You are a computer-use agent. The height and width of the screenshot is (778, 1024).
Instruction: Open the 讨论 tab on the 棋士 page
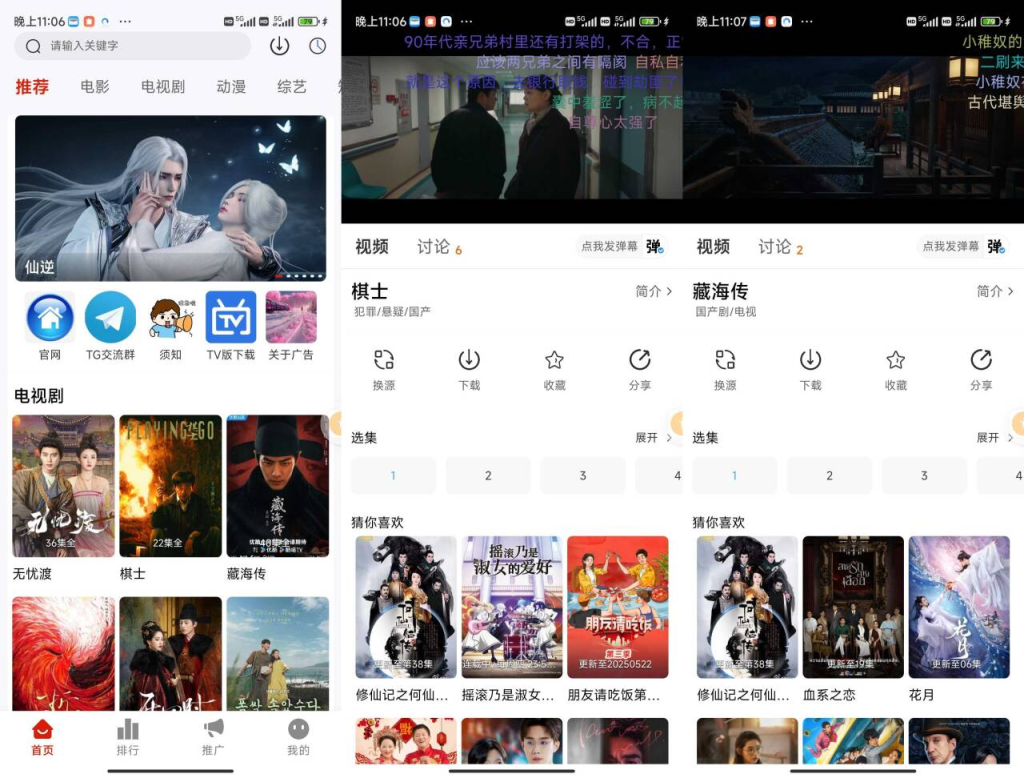pyautogui.click(x=440, y=247)
